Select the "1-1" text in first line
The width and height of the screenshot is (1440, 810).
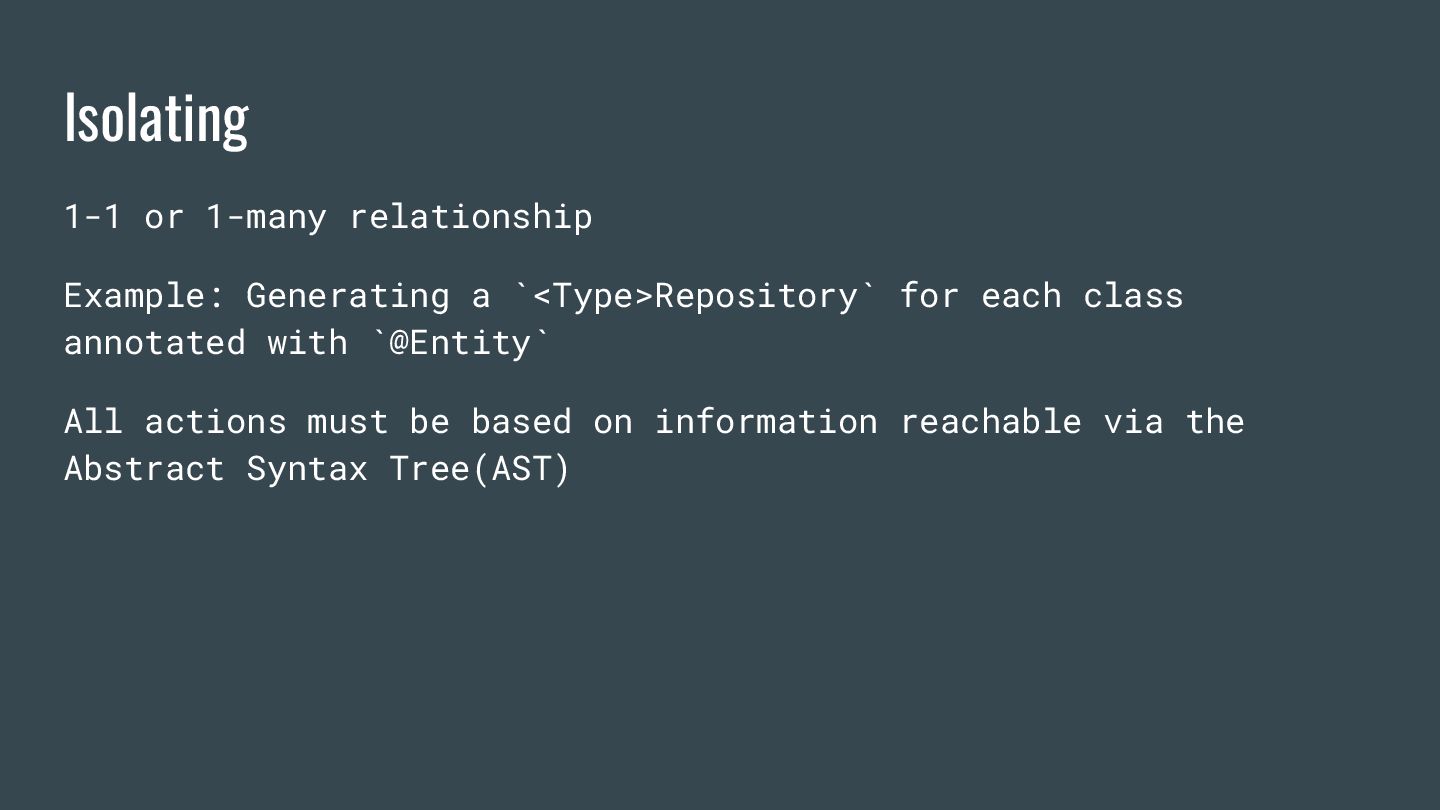click(x=93, y=216)
